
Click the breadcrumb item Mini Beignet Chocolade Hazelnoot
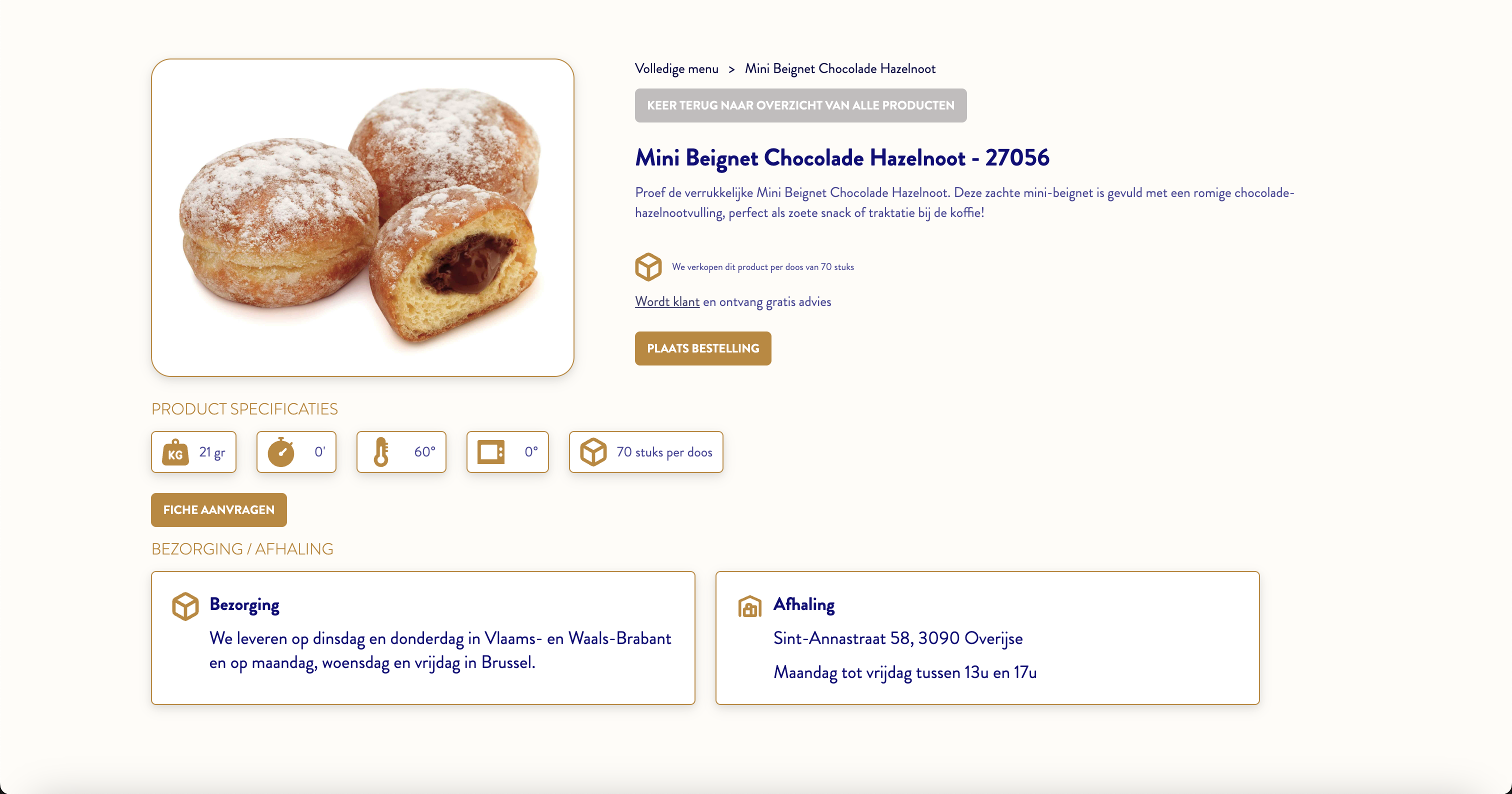840,68
